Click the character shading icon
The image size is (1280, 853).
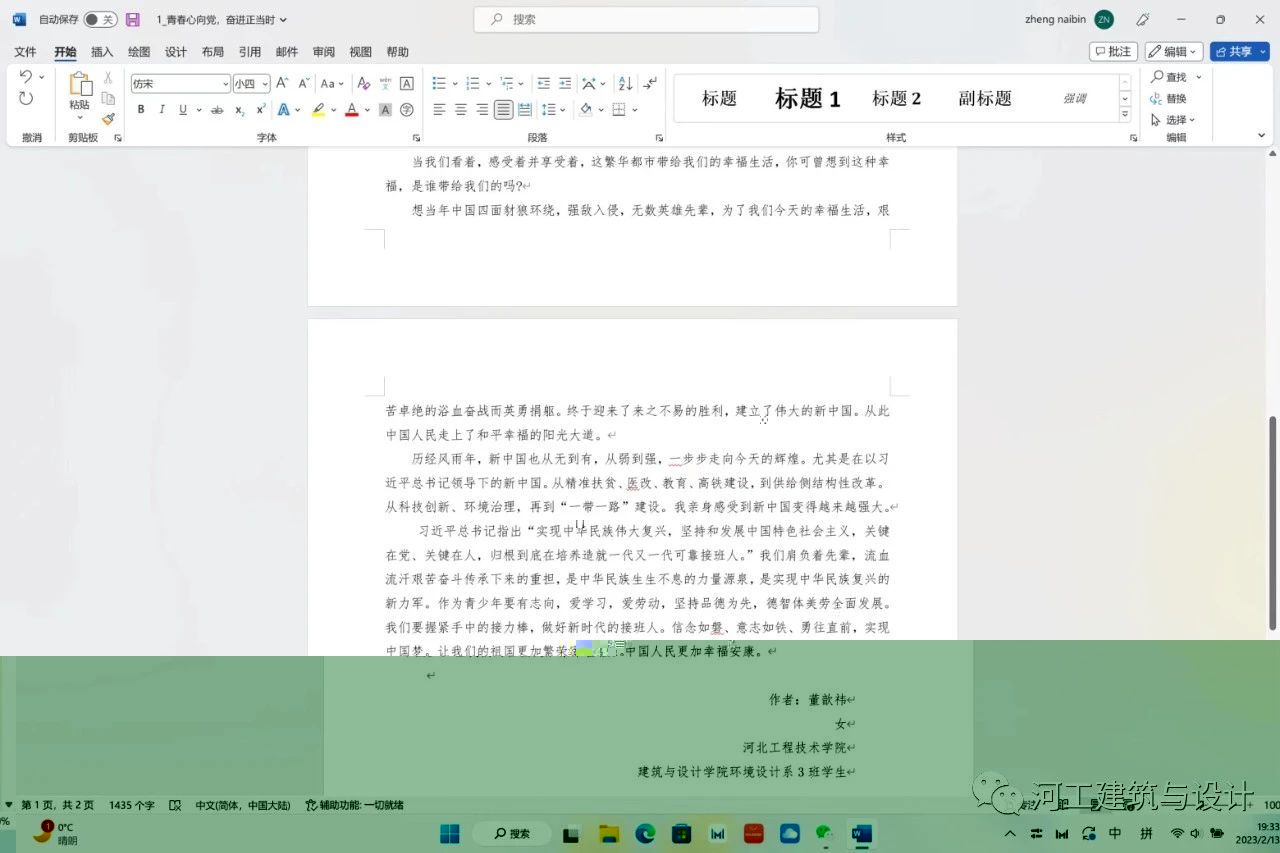click(385, 110)
